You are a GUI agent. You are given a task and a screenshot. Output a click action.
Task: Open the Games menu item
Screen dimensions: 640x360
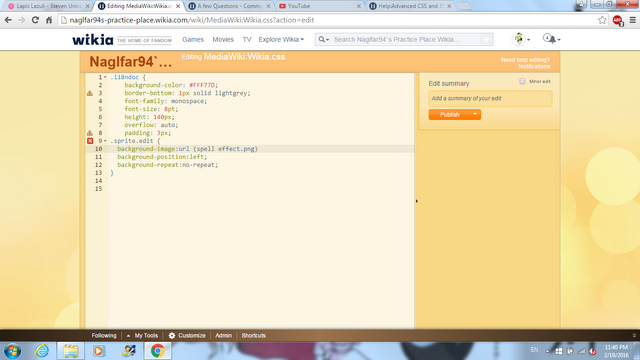click(x=193, y=40)
